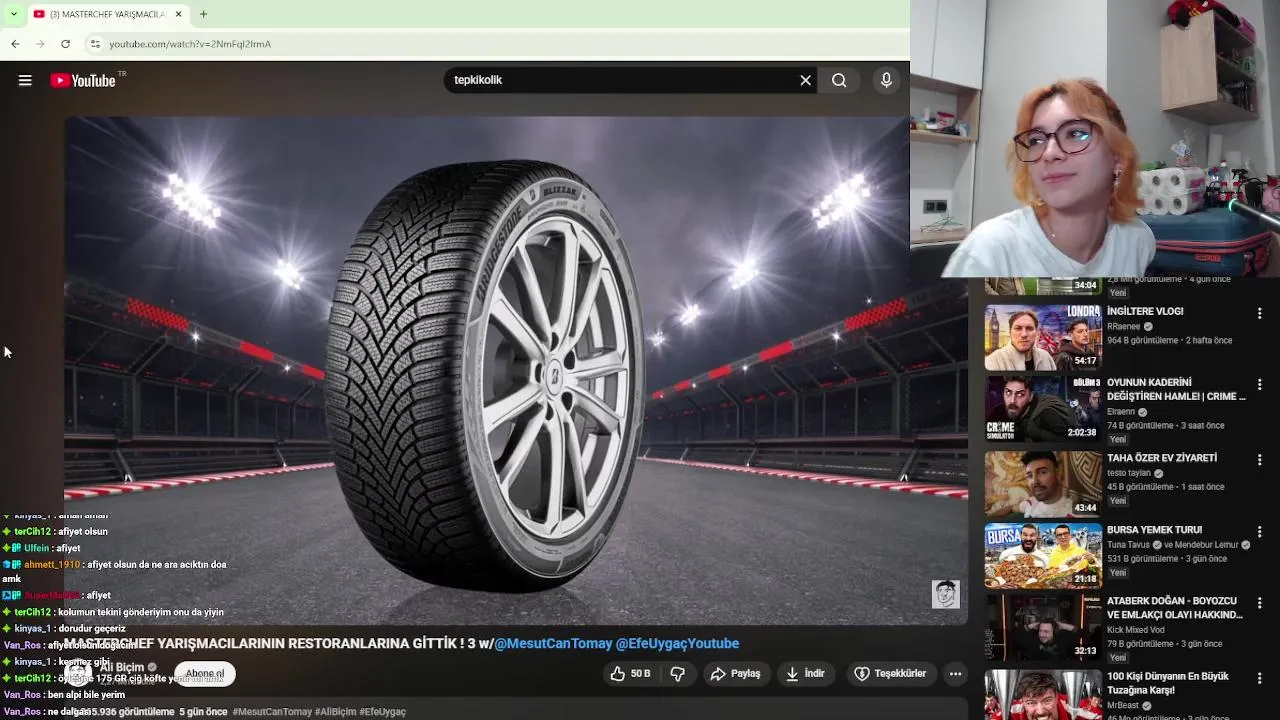Click the İndir download button
Image resolution: width=1280 pixels, height=720 pixels.
click(x=805, y=674)
